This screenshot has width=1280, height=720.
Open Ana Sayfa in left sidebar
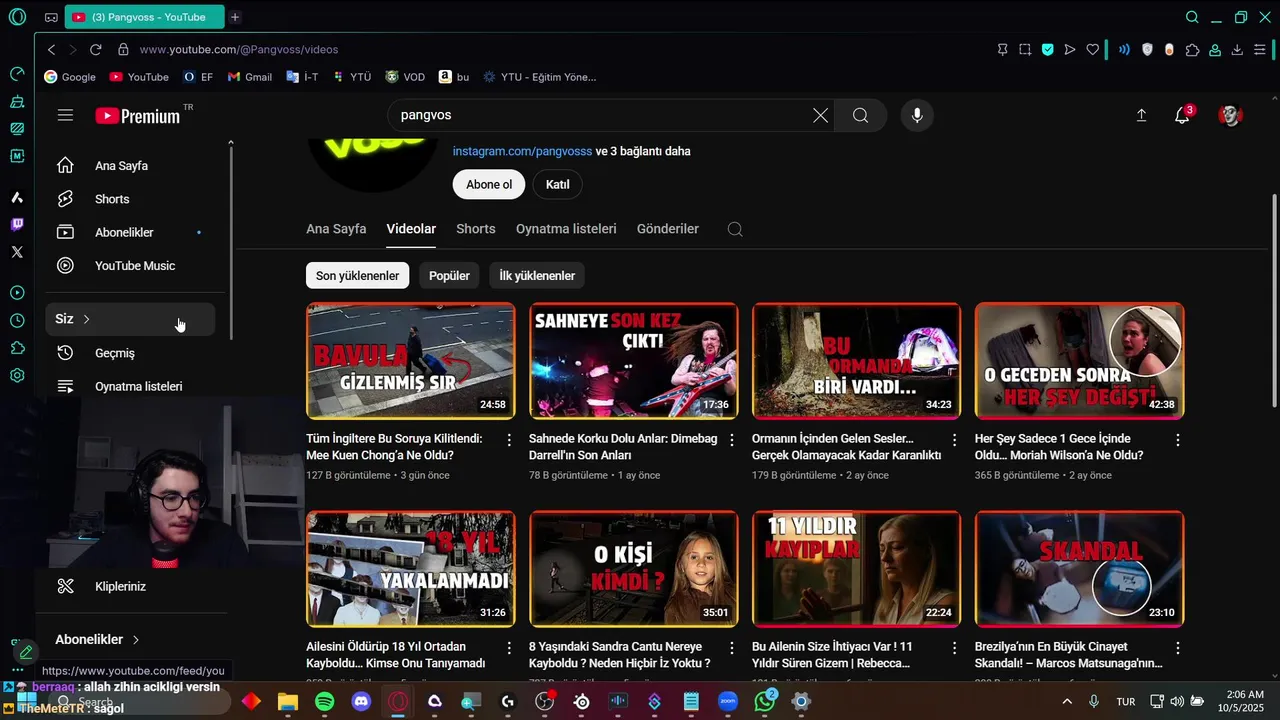click(x=130, y=166)
